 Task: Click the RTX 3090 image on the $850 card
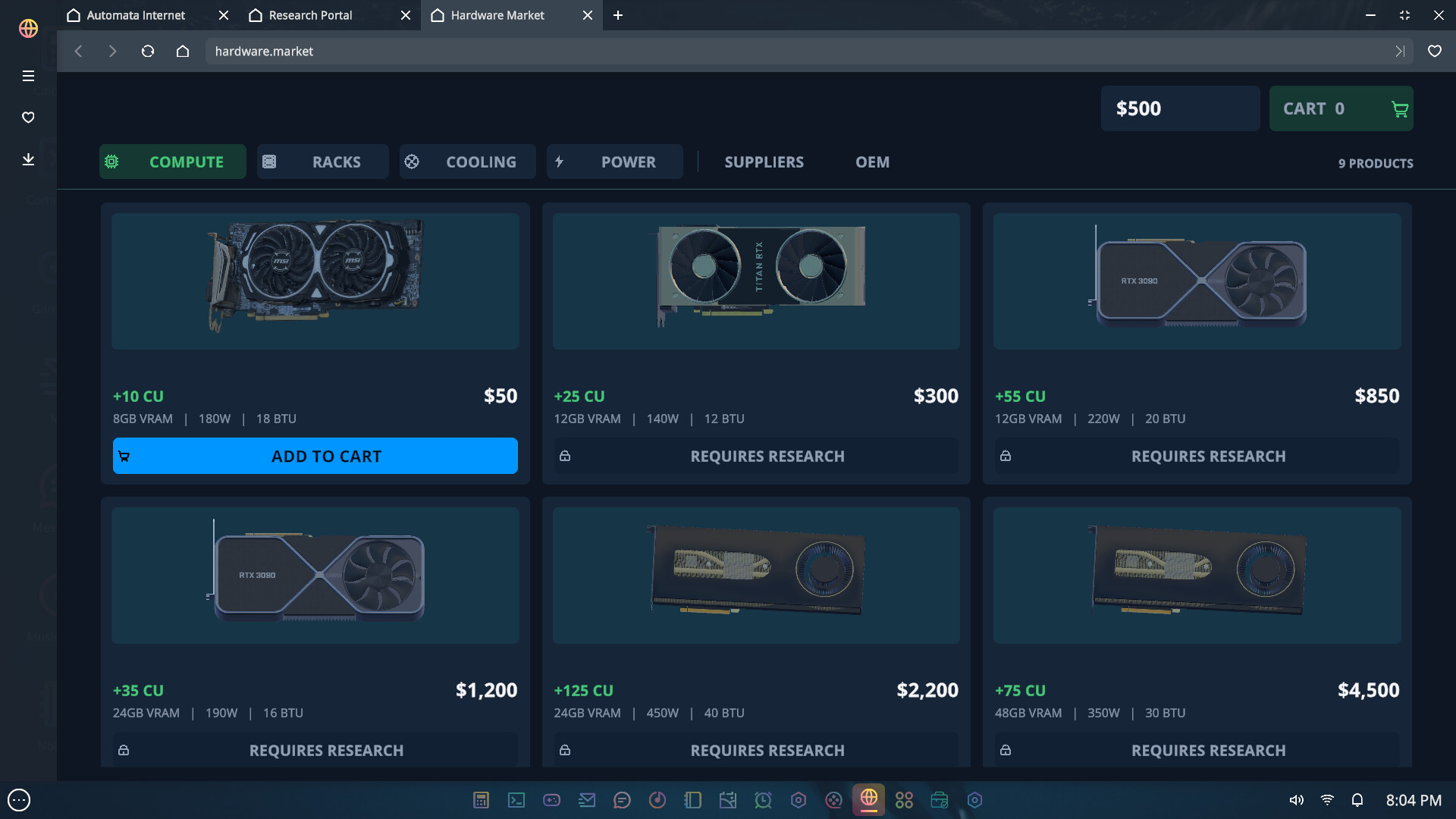(1197, 281)
